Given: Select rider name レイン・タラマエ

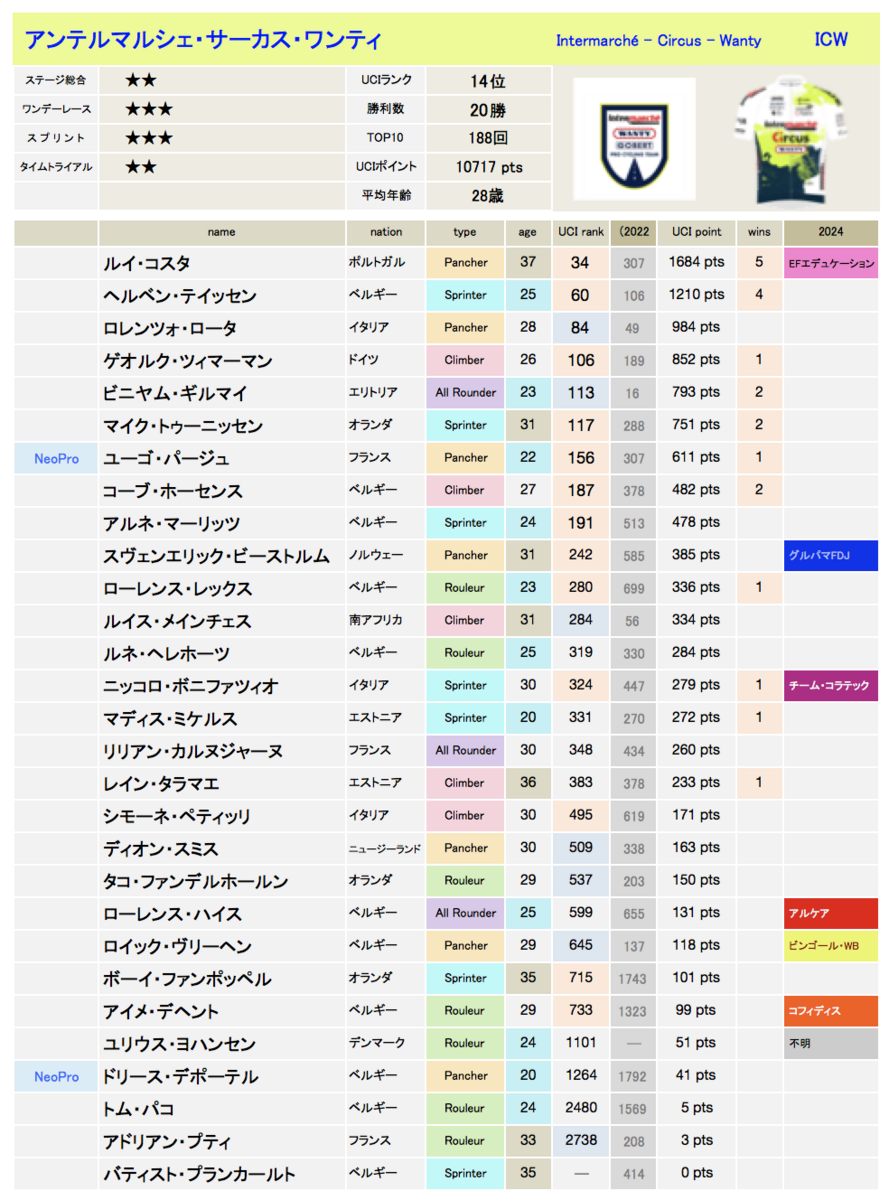Looking at the screenshot, I should pyautogui.click(x=161, y=784).
